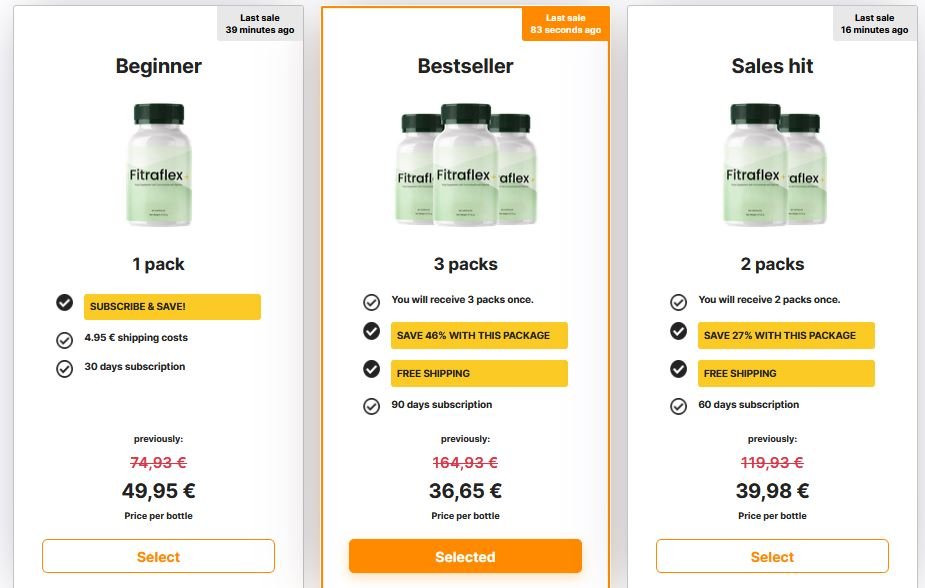The image size is (925, 588).
Task: Click the Bestseller card heading
Action: (465, 66)
